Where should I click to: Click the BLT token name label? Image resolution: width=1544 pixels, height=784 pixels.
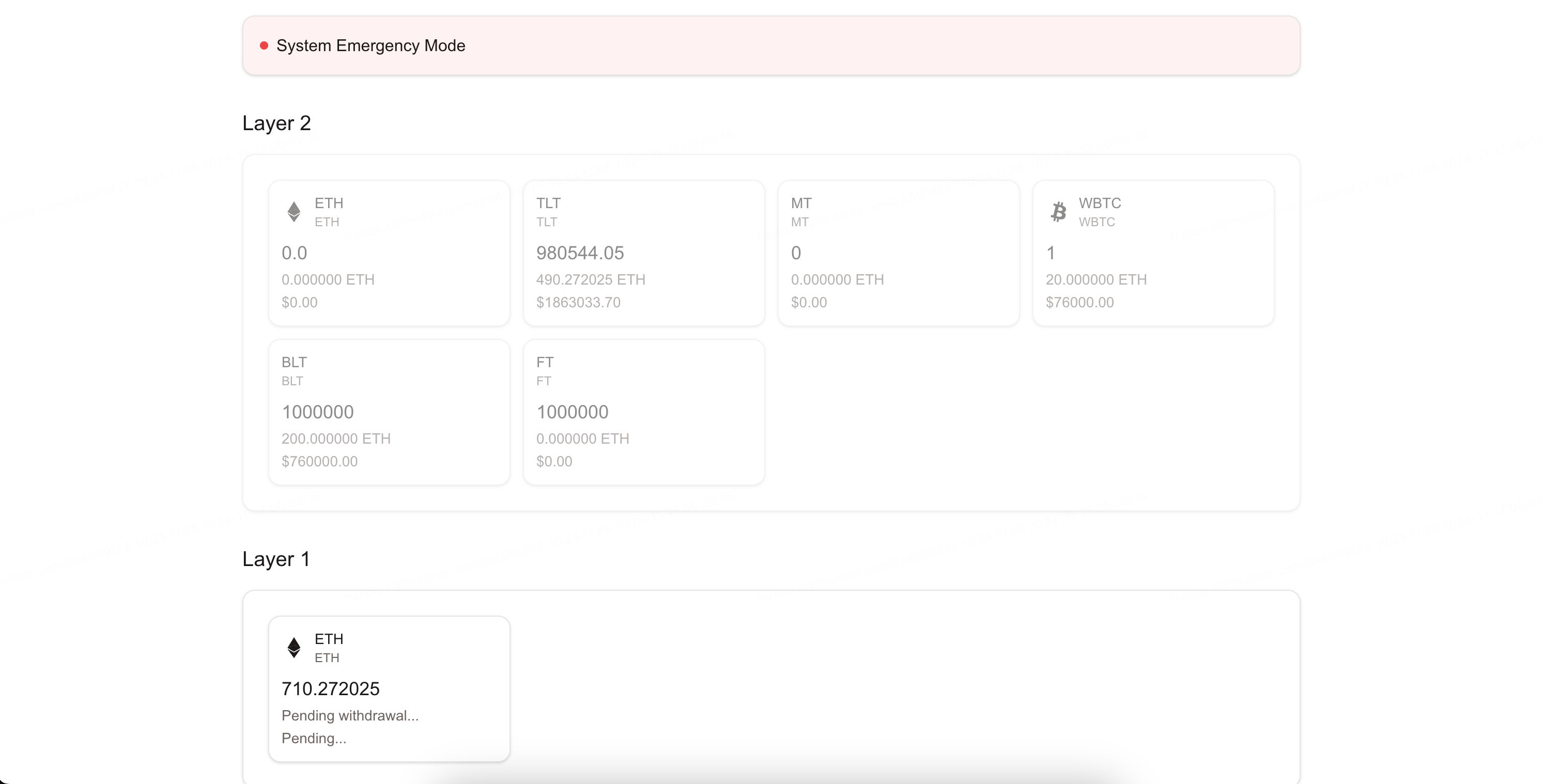coord(294,363)
